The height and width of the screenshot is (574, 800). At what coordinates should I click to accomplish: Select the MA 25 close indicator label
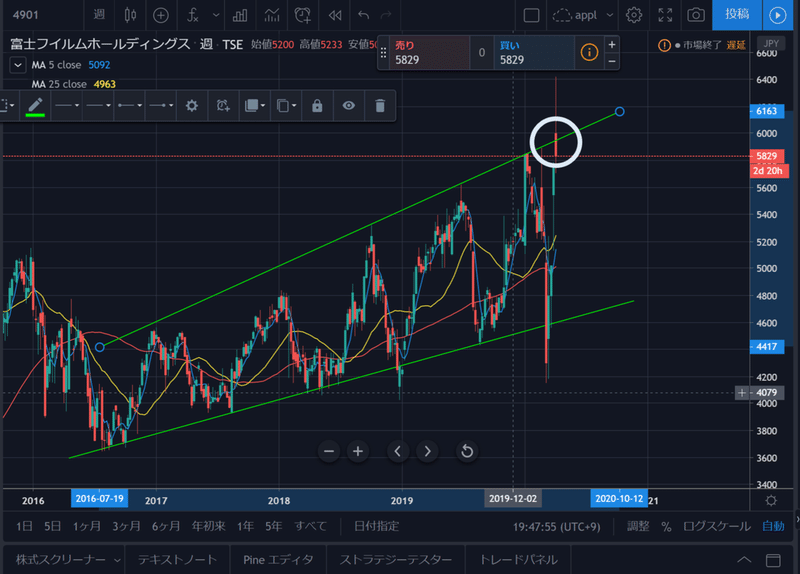click(59, 84)
